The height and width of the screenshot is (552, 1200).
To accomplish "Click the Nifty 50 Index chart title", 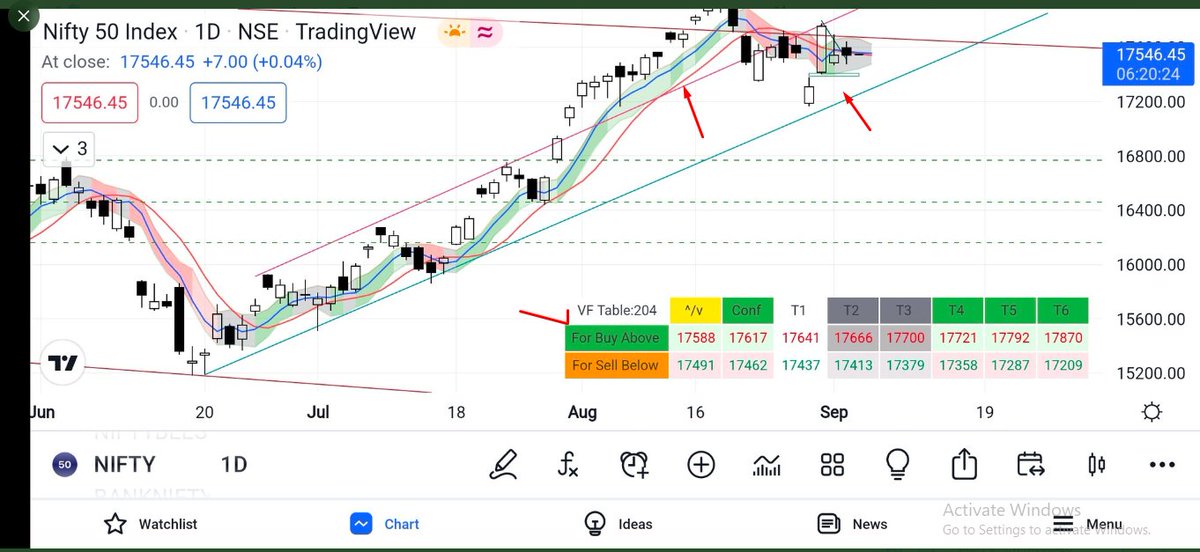I will tap(109, 32).
